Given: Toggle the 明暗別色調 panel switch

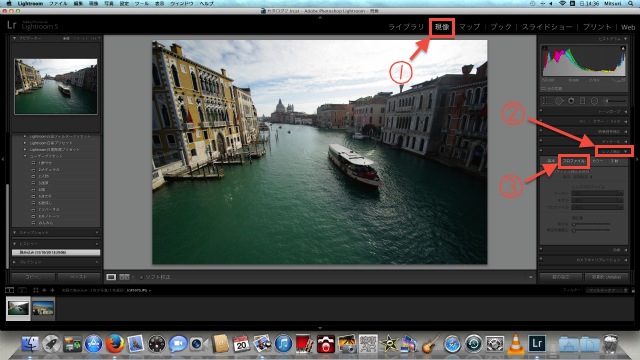Looking at the screenshot, I should coord(541,131).
